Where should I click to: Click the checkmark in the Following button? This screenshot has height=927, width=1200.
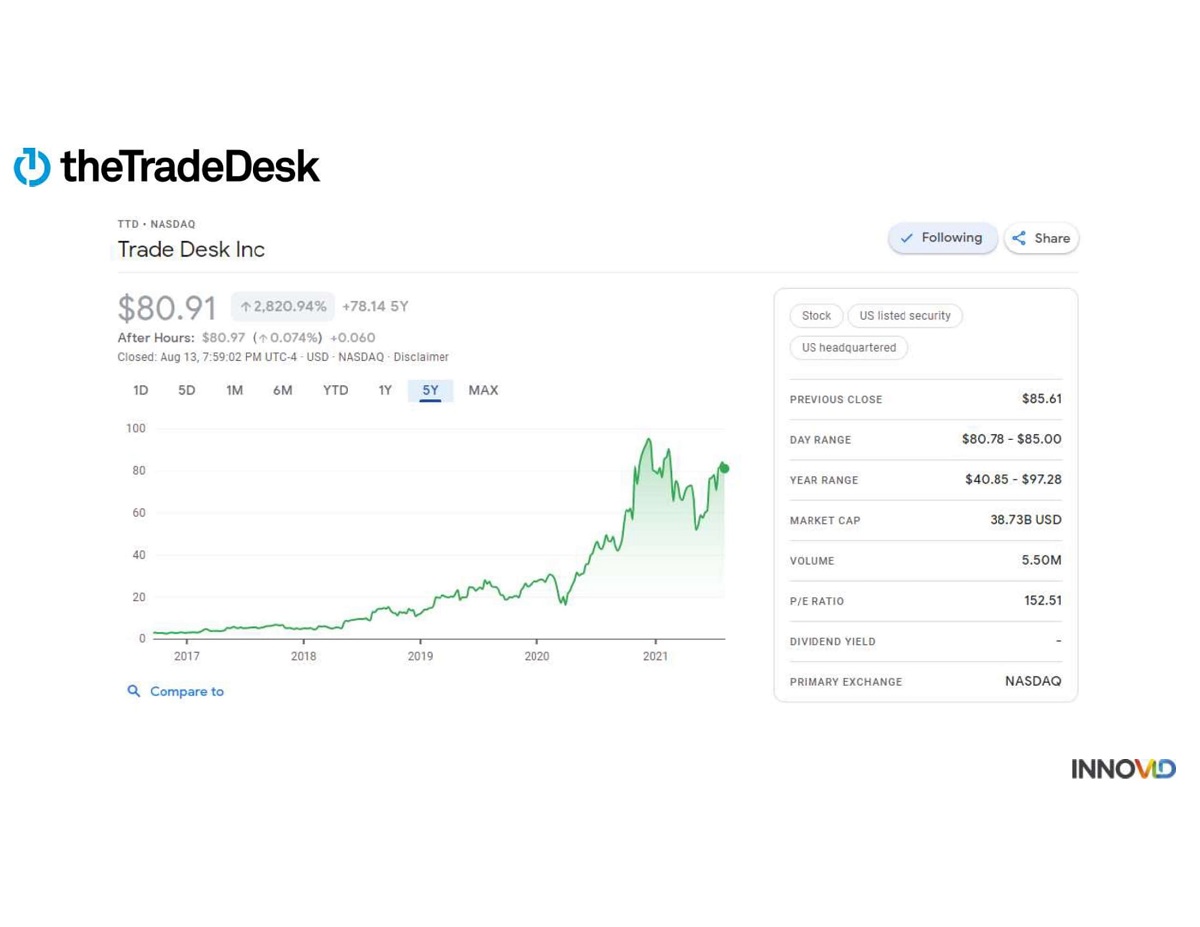point(906,238)
